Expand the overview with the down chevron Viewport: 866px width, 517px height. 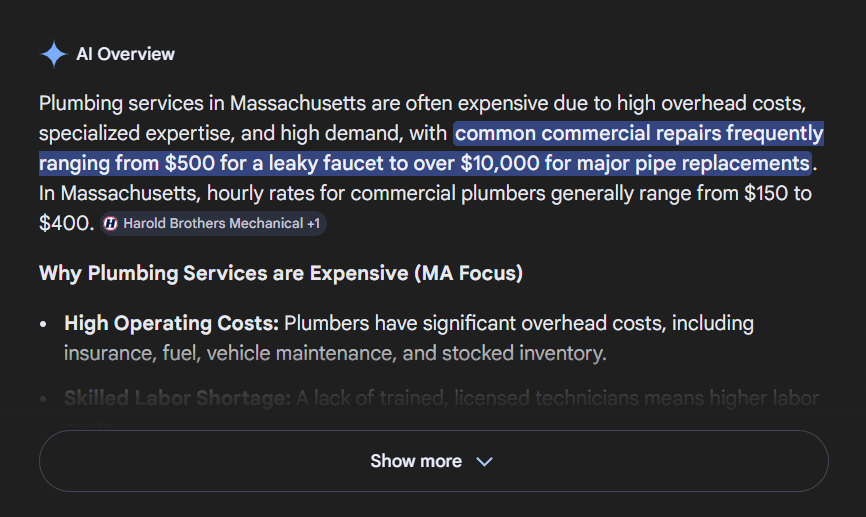[485, 462]
